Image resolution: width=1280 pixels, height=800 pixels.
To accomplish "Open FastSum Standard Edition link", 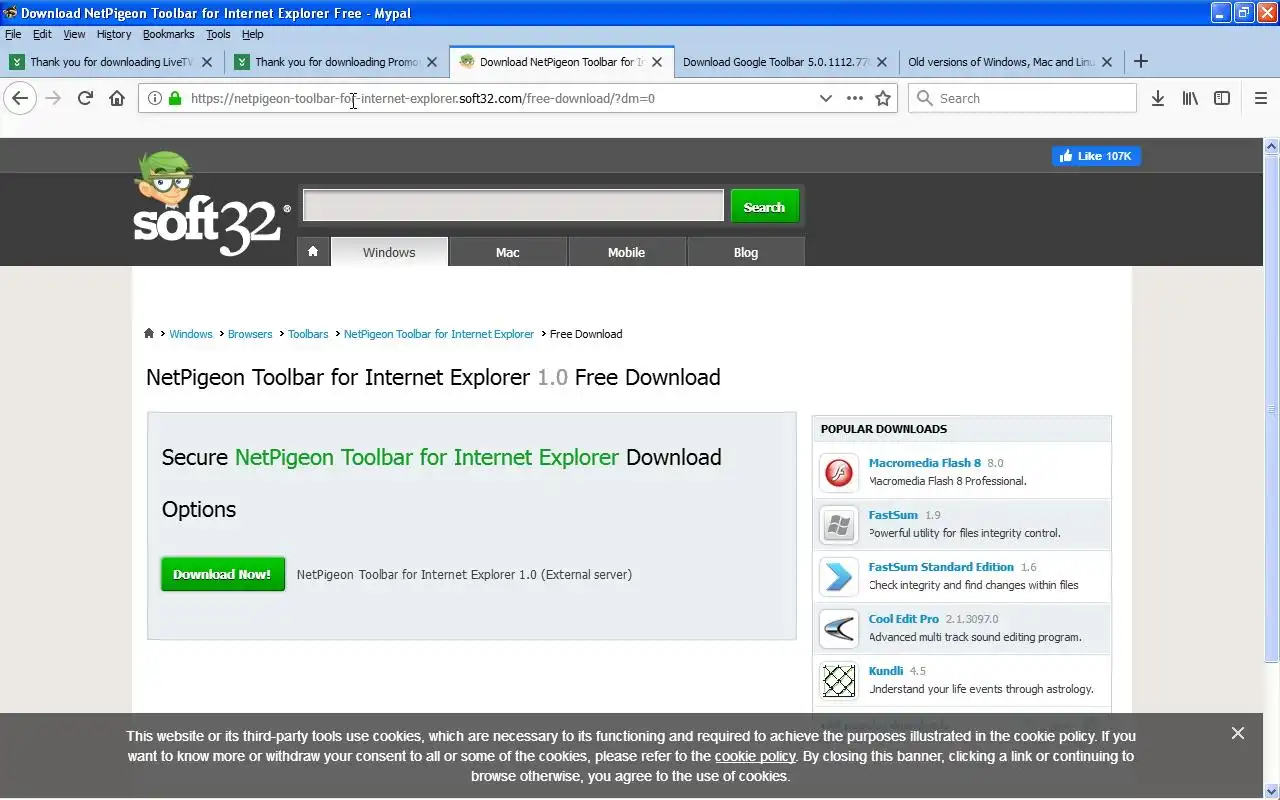I will 941,567.
